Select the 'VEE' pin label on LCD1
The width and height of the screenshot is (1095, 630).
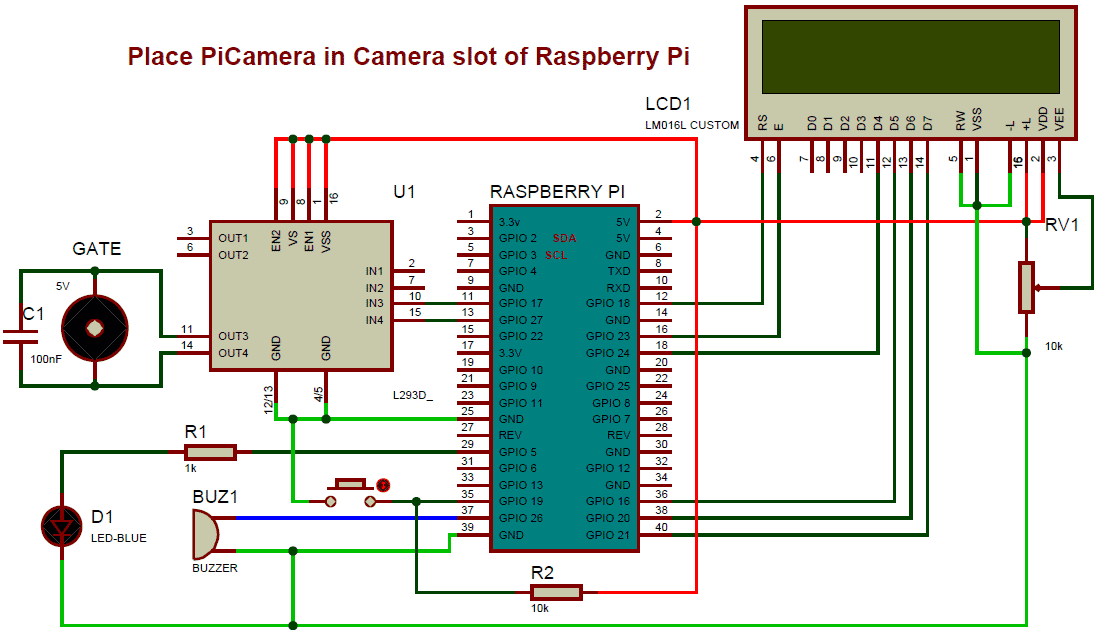tap(1059, 119)
